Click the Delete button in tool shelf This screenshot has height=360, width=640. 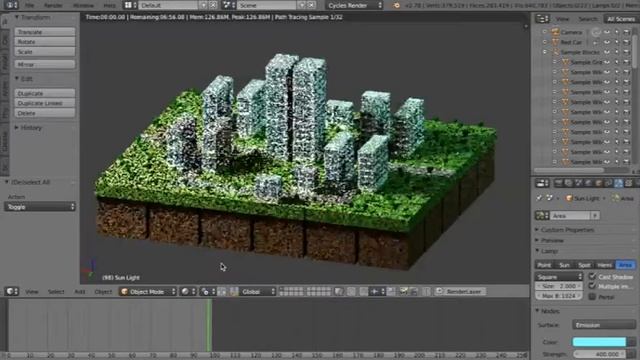[45, 113]
